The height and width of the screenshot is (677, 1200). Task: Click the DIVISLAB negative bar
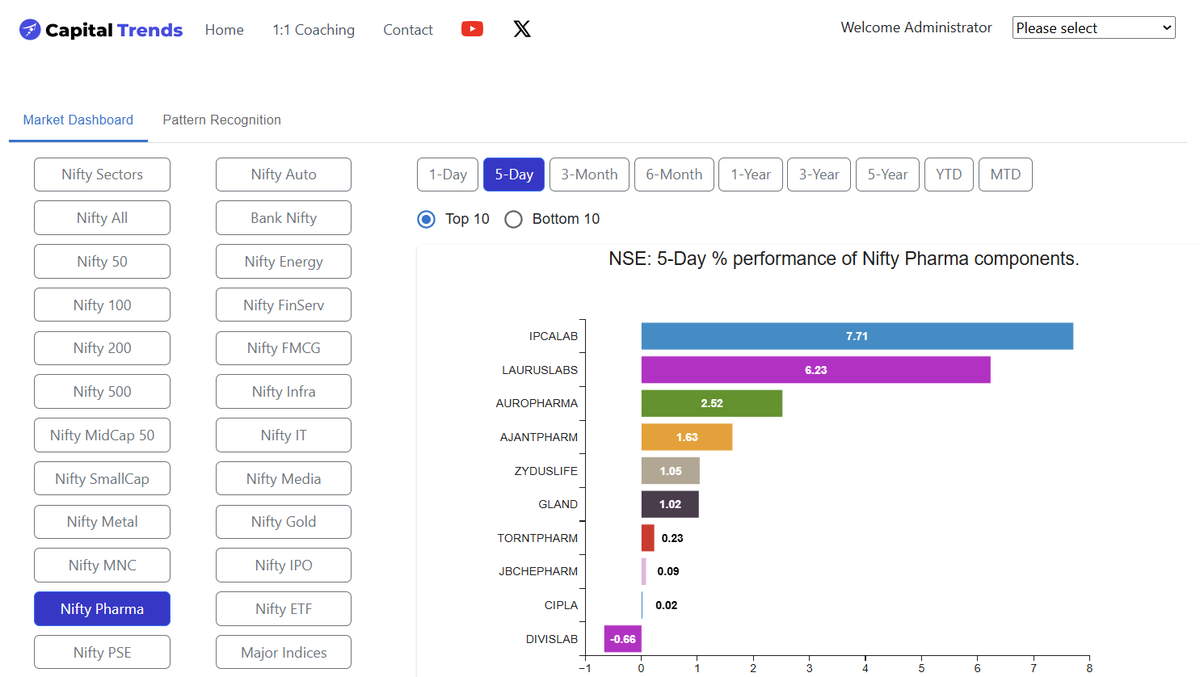[623, 639]
